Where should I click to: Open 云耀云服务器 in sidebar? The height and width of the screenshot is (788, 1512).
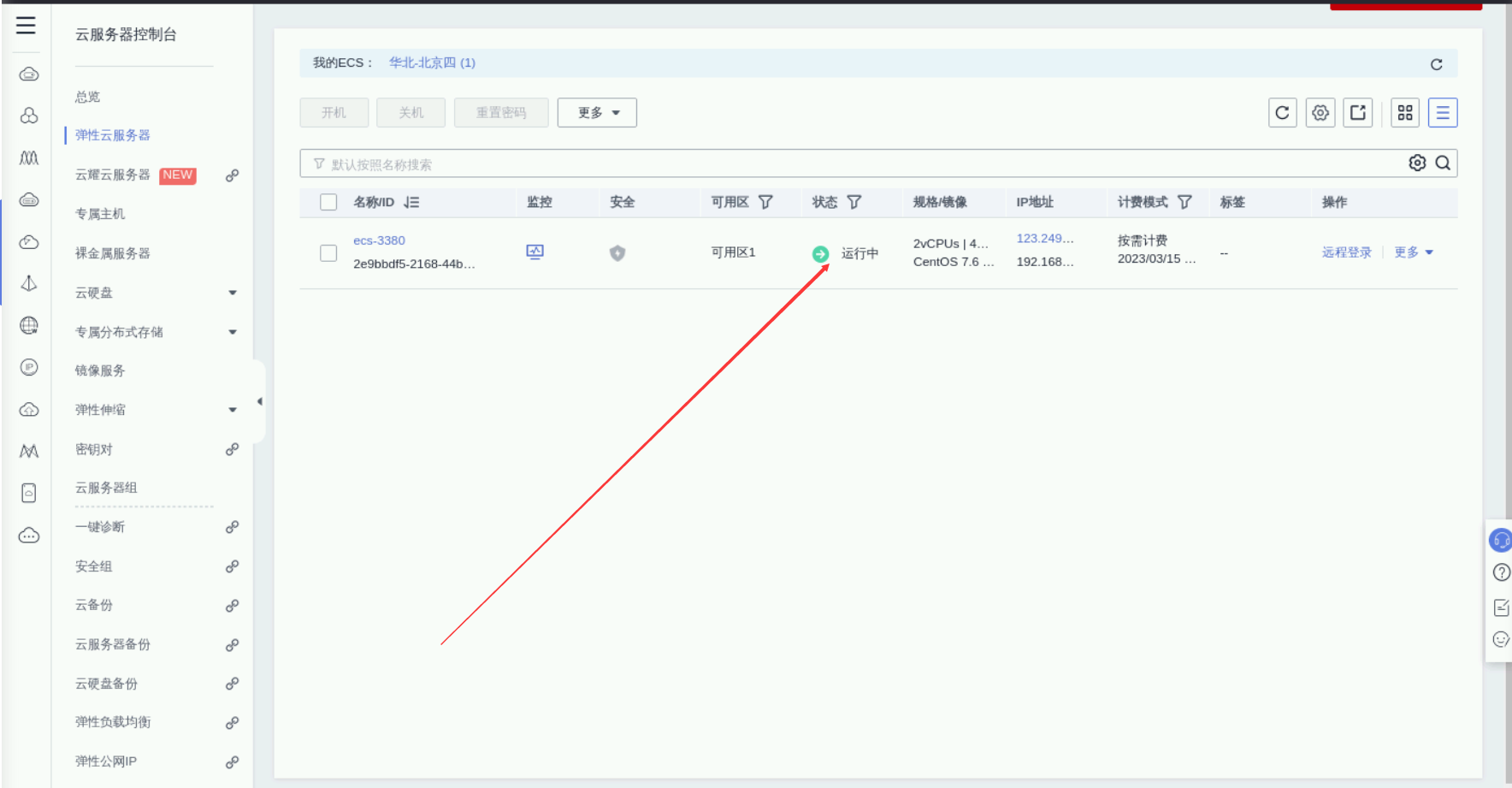113,175
